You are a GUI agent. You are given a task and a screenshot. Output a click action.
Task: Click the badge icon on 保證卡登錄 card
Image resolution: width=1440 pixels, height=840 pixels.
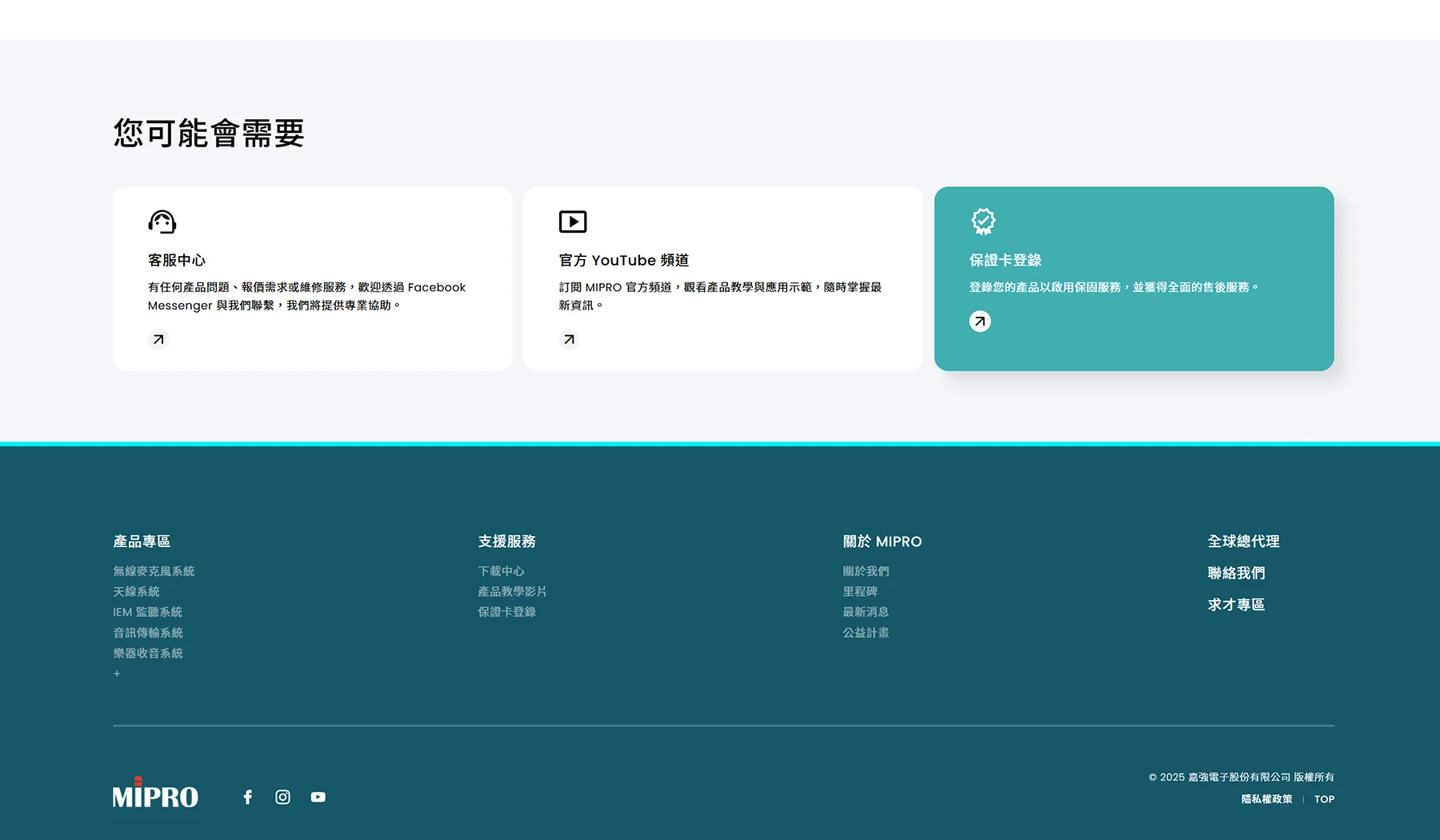(x=982, y=219)
